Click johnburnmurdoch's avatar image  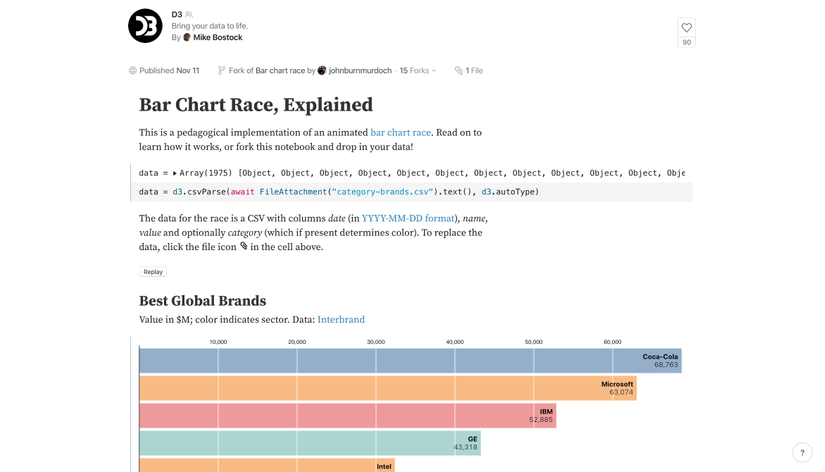[322, 71]
